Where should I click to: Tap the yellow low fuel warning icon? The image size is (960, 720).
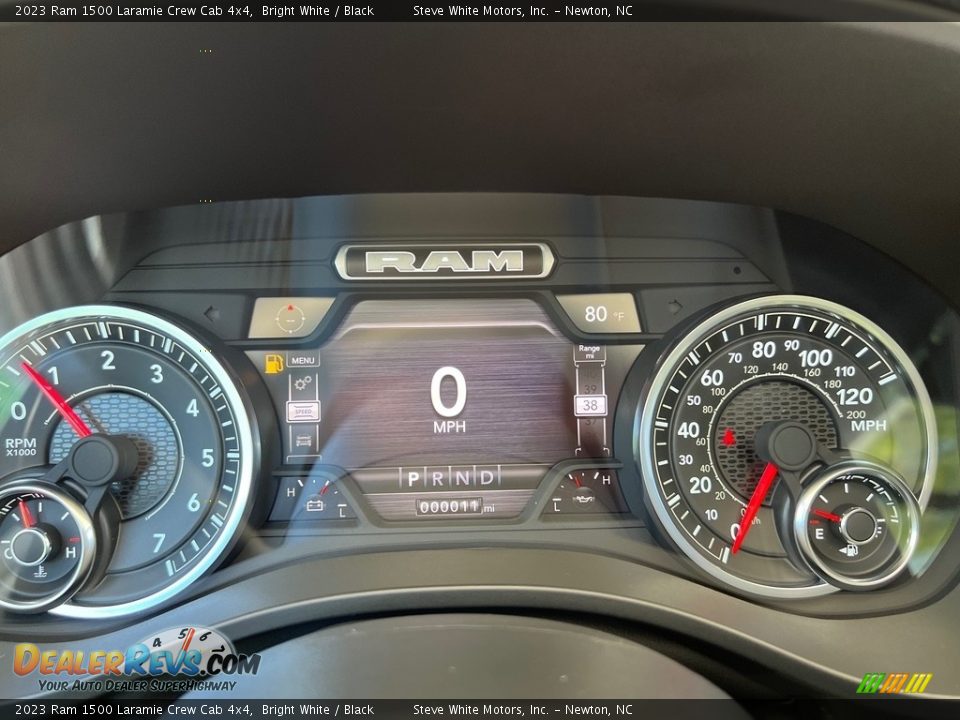[x=274, y=363]
